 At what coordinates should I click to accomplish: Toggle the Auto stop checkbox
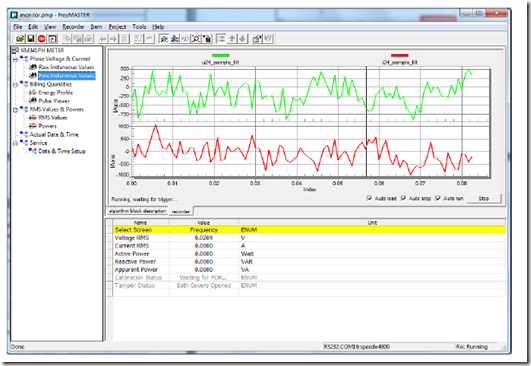pos(403,198)
